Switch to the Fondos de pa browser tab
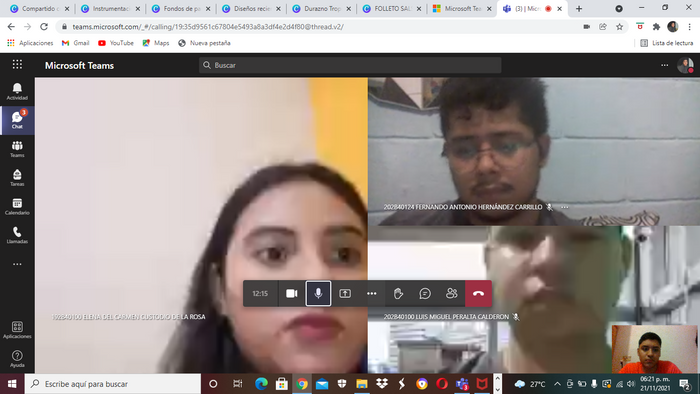This screenshot has height=394, width=700. tap(180, 8)
